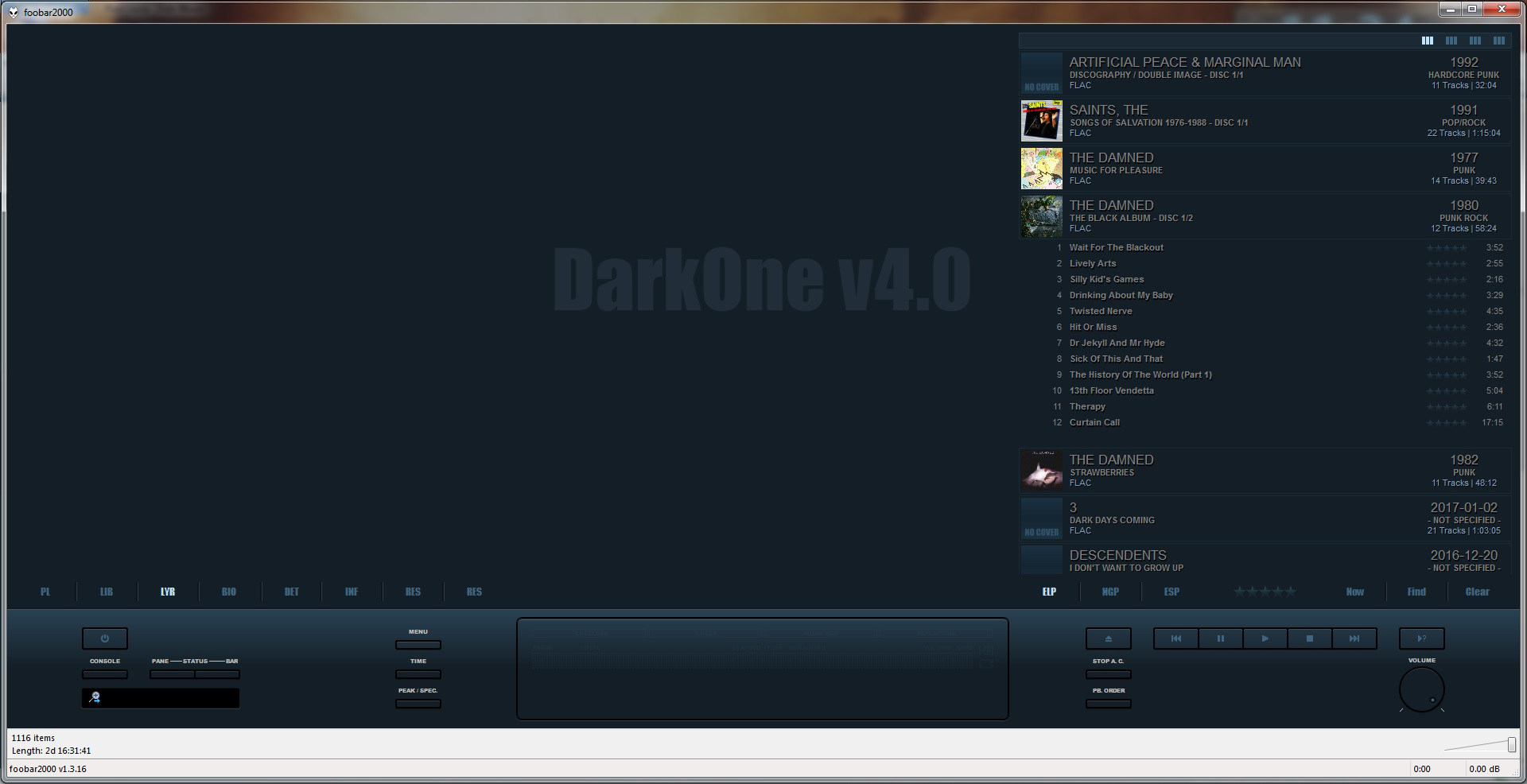This screenshot has width=1527, height=784.
Task: Open the DET tab
Action: click(x=291, y=592)
